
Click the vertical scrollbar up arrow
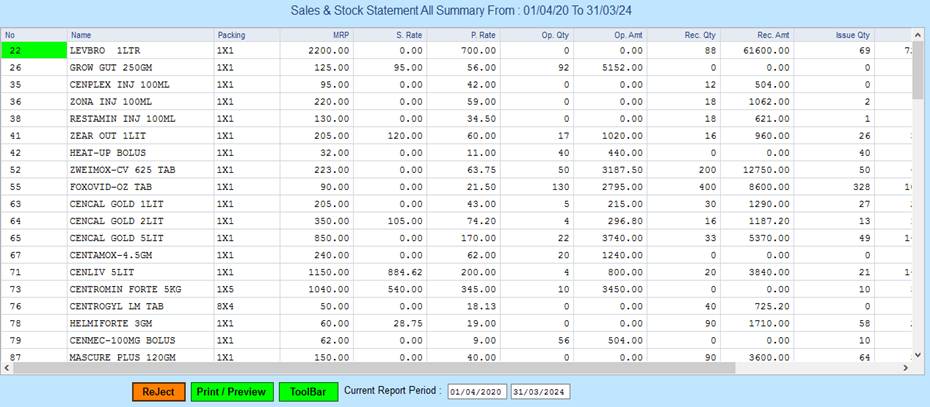[x=918, y=35]
